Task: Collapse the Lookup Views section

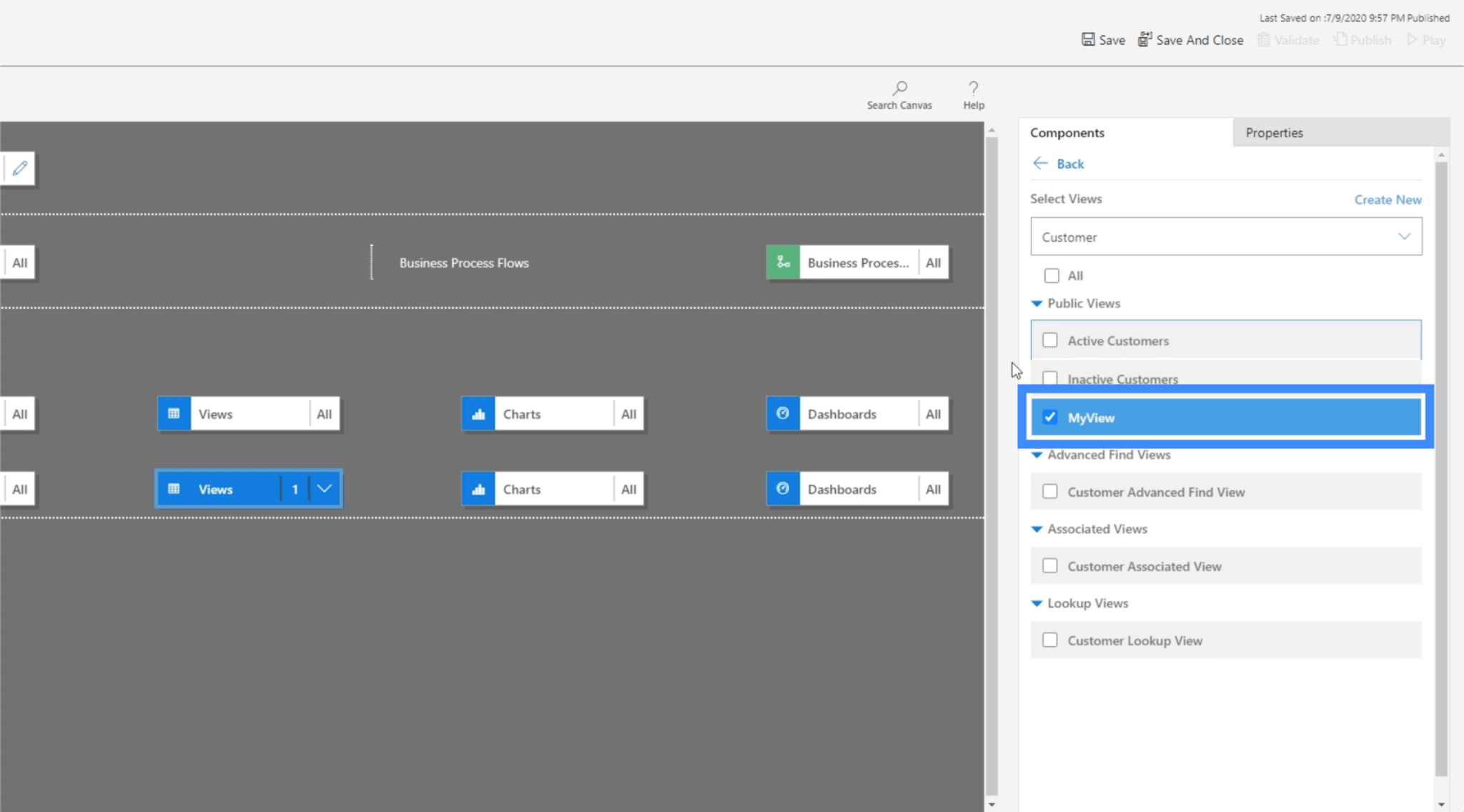Action: [1037, 603]
